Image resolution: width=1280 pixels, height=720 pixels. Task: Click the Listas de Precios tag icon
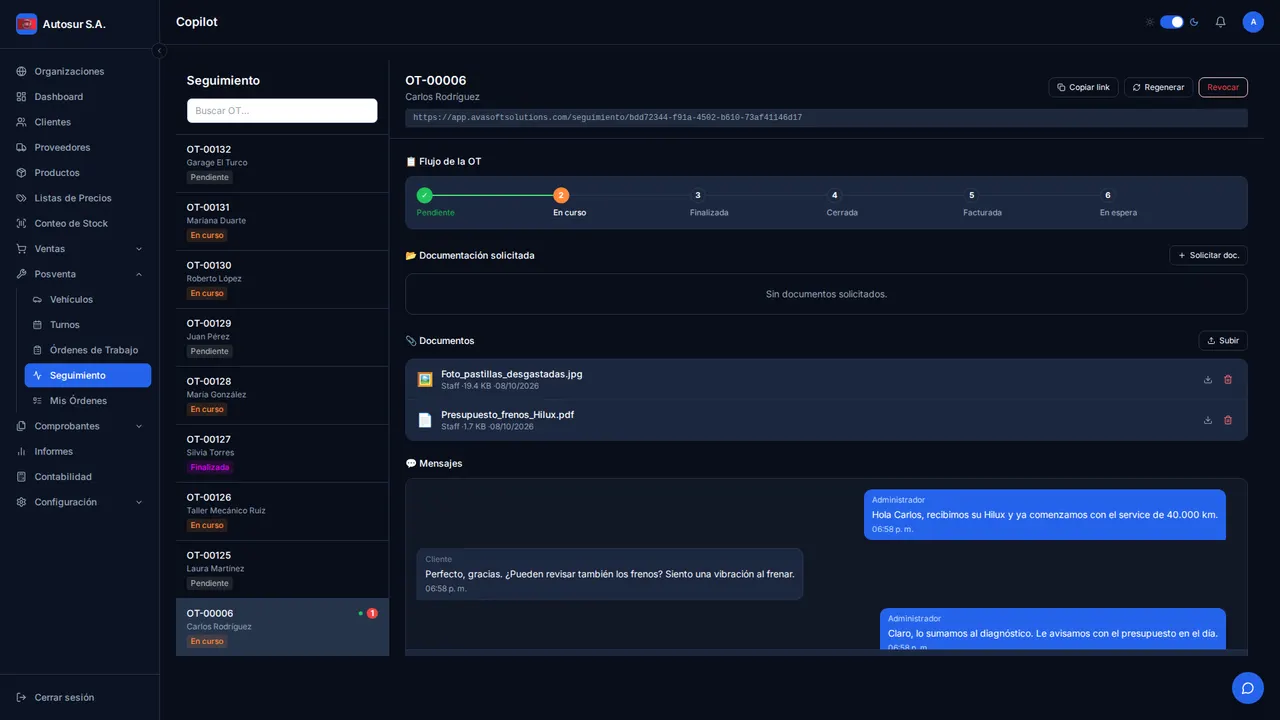tap(21, 198)
